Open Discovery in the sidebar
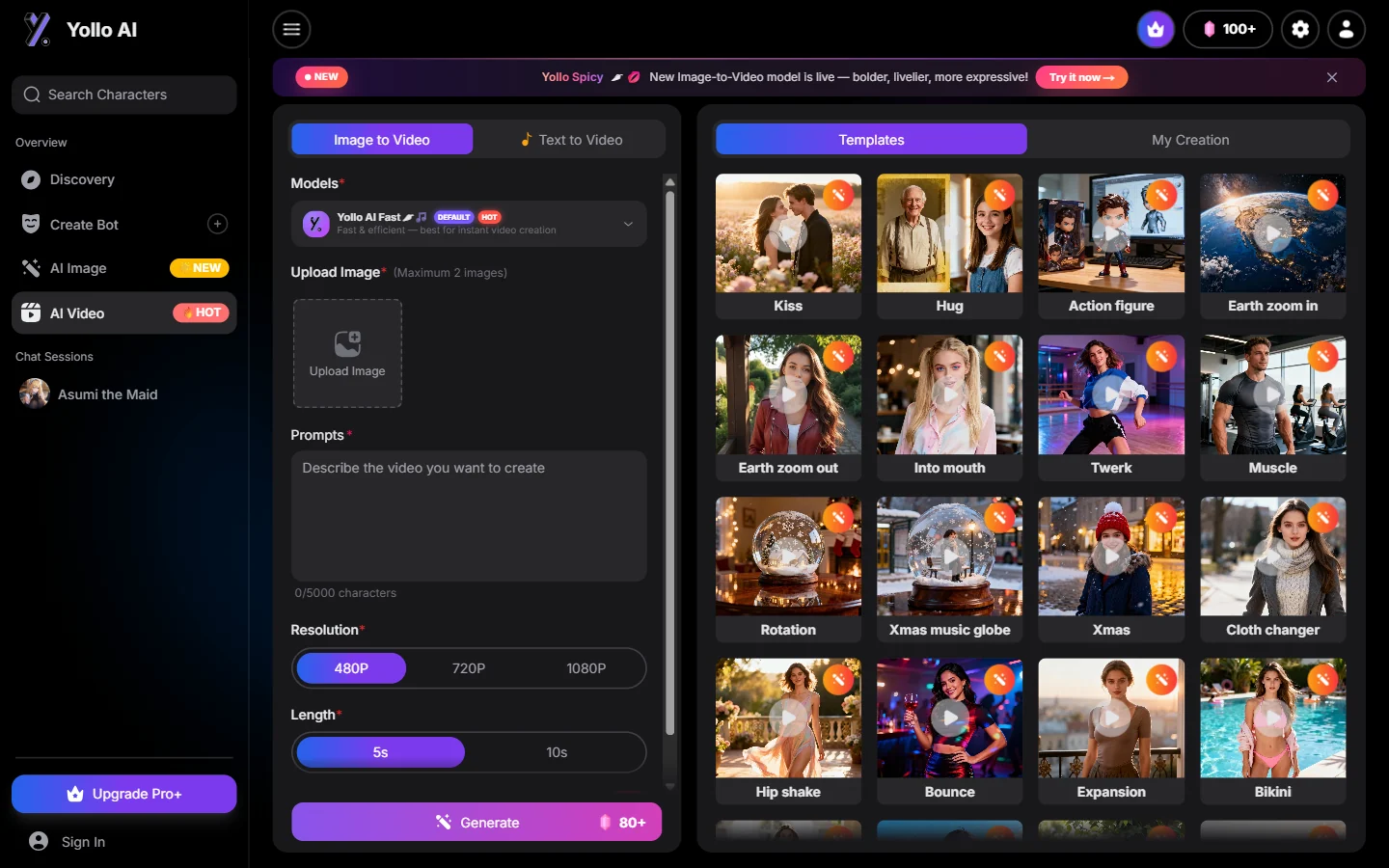Screen dimensions: 1389x868 pos(123,179)
